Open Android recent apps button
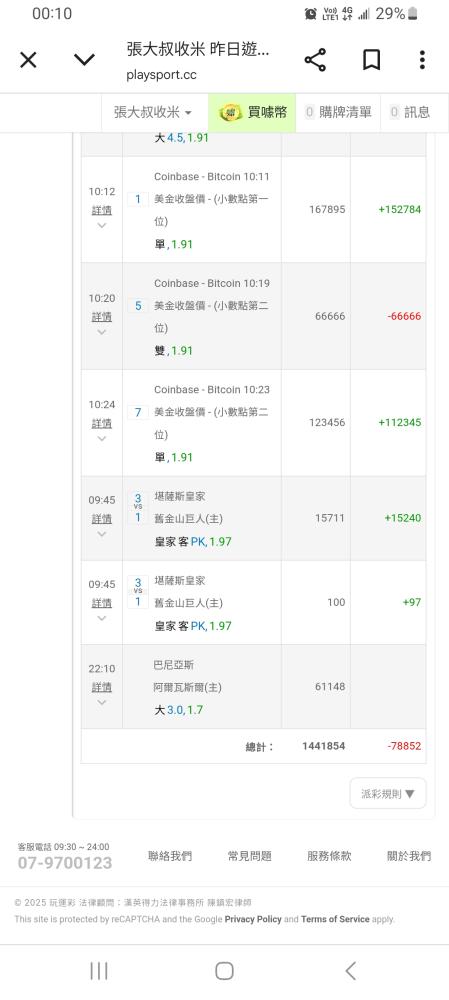 coord(98,971)
